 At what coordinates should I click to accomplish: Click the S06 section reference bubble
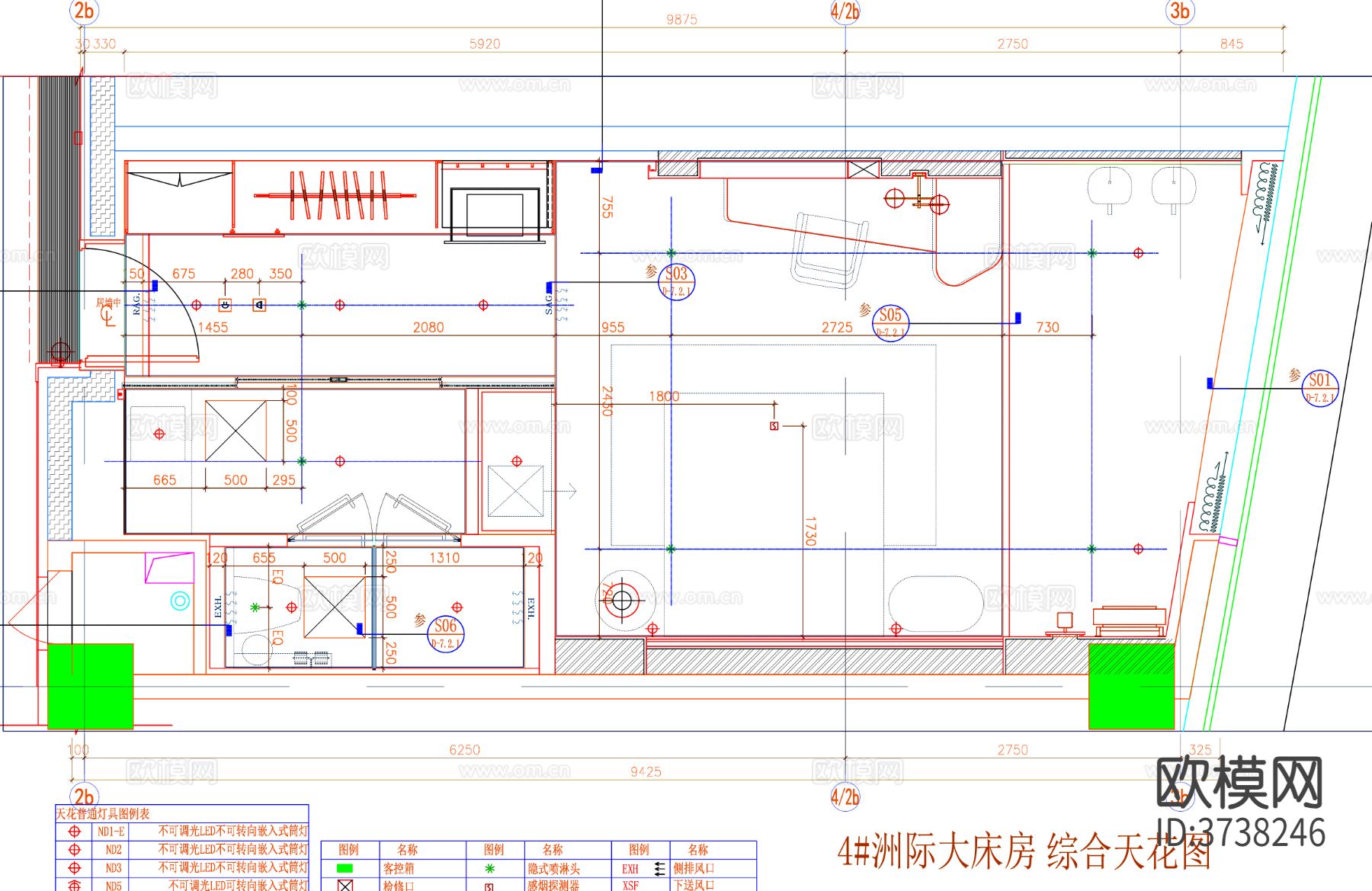445,634
